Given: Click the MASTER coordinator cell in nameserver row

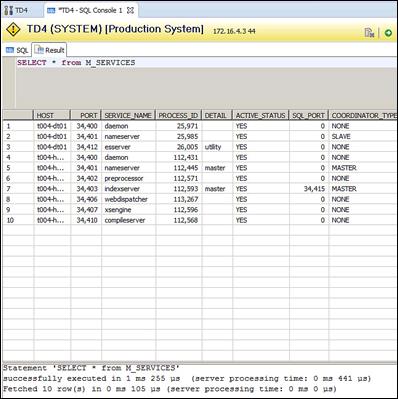Looking at the screenshot, I should (363, 168).
